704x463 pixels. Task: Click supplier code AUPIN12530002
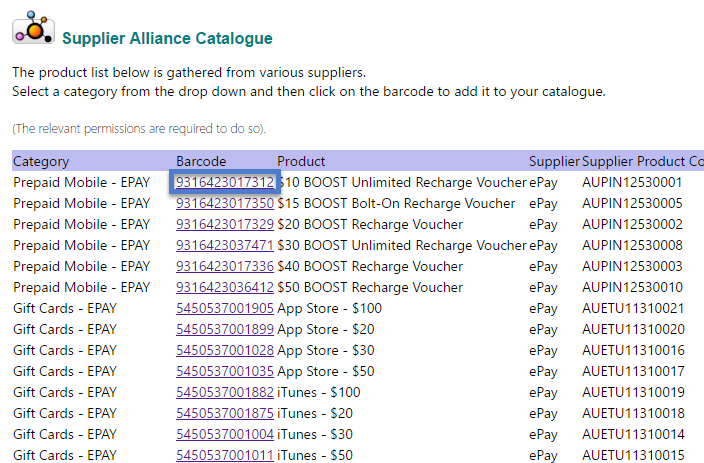point(632,224)
